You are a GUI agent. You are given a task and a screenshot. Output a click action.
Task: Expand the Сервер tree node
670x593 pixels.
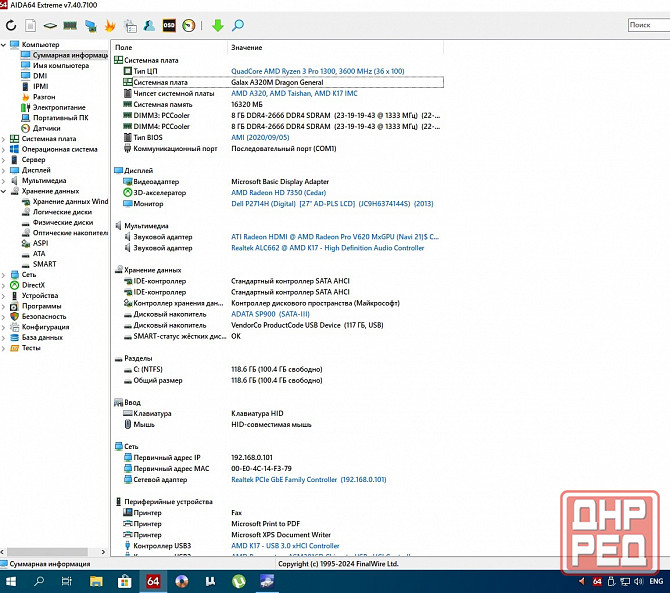point(3,160)
